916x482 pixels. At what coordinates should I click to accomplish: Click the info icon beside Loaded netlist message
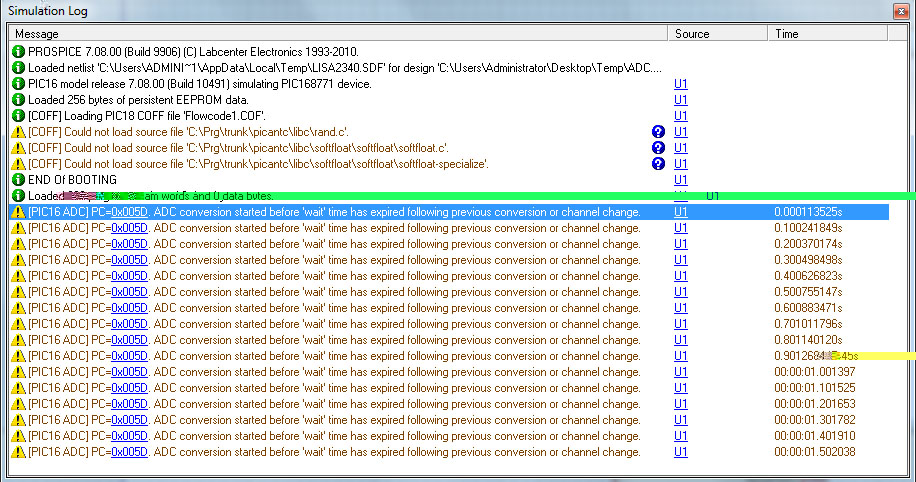point(18,68)
